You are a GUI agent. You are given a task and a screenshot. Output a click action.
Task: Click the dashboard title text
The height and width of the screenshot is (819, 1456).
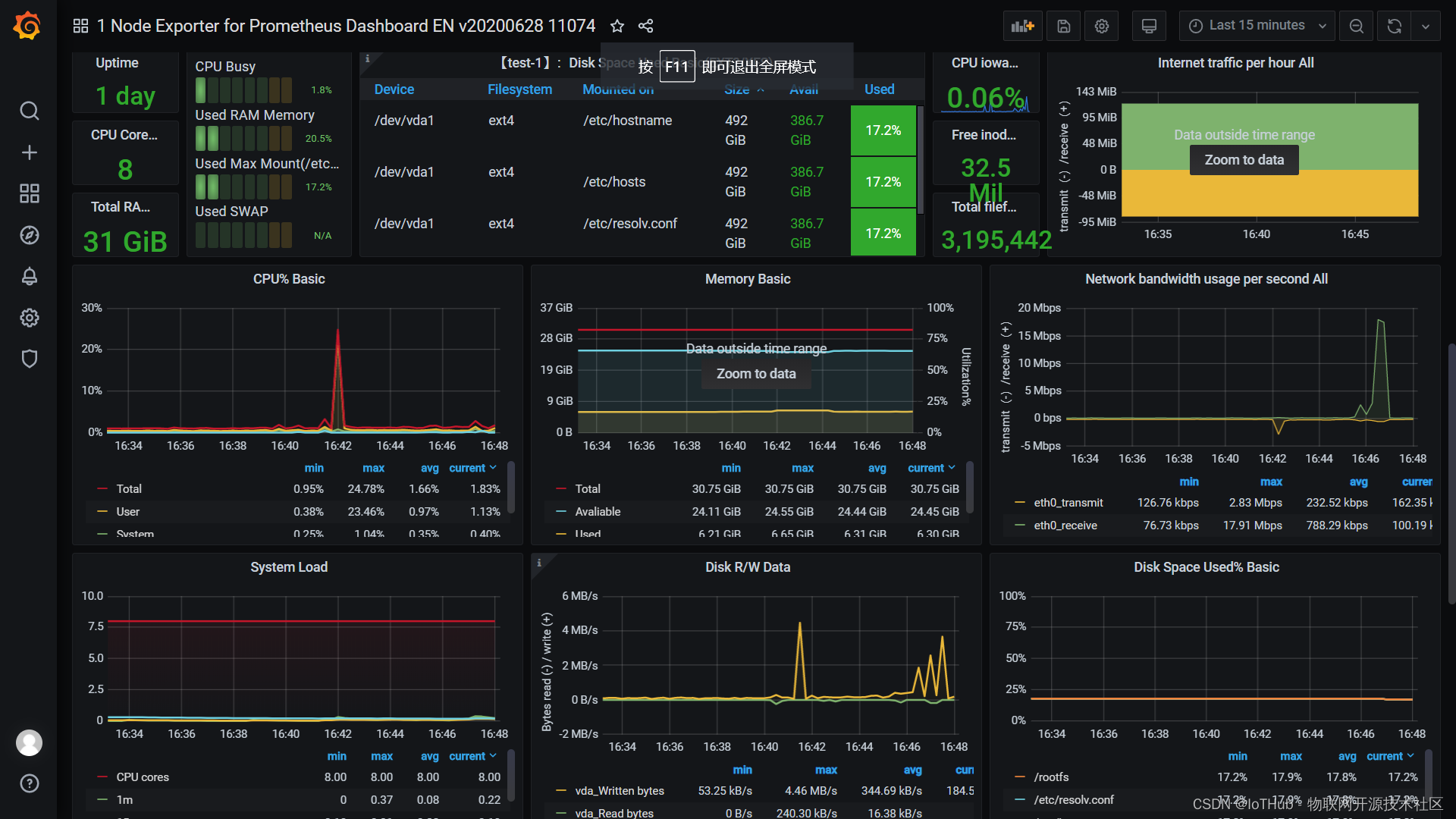click(x=346, y=26)
